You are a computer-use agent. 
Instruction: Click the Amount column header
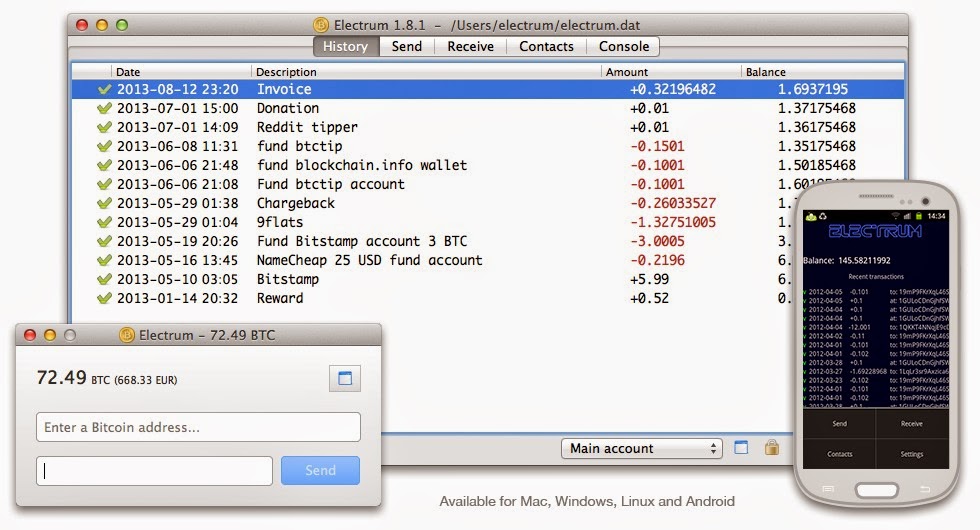(x=671, y=72)
